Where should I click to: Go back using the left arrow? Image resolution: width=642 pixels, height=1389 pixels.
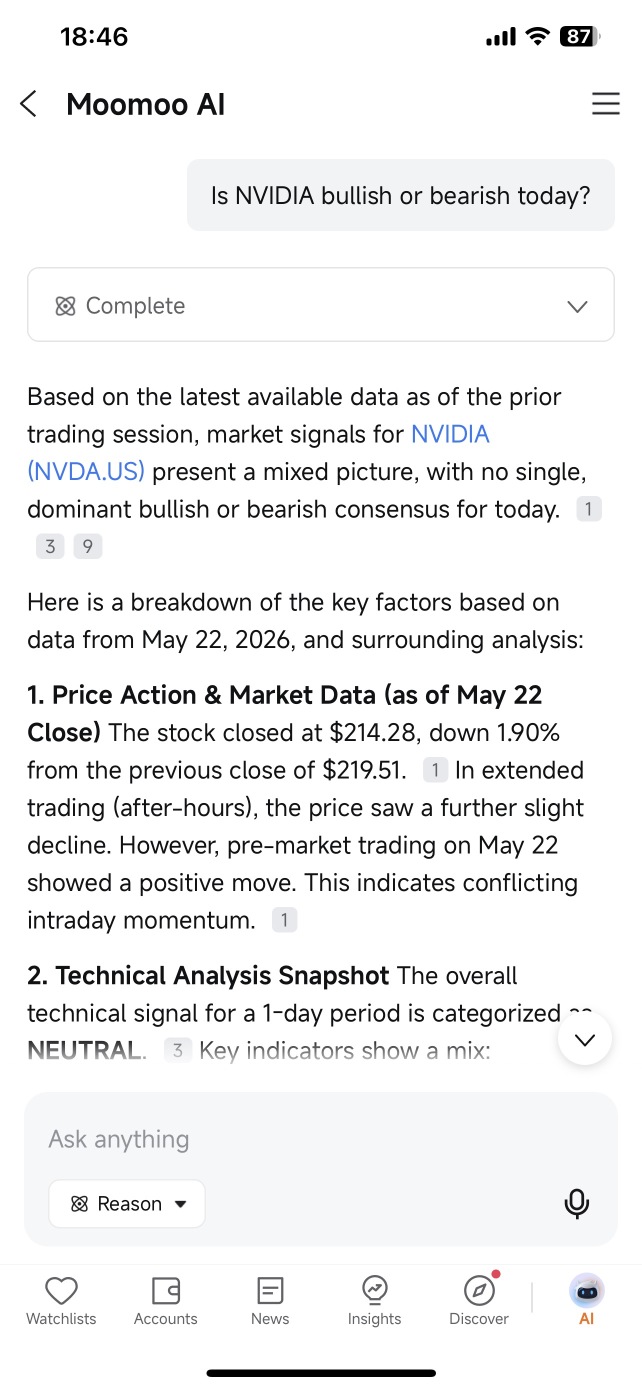(x=28, y=104)
